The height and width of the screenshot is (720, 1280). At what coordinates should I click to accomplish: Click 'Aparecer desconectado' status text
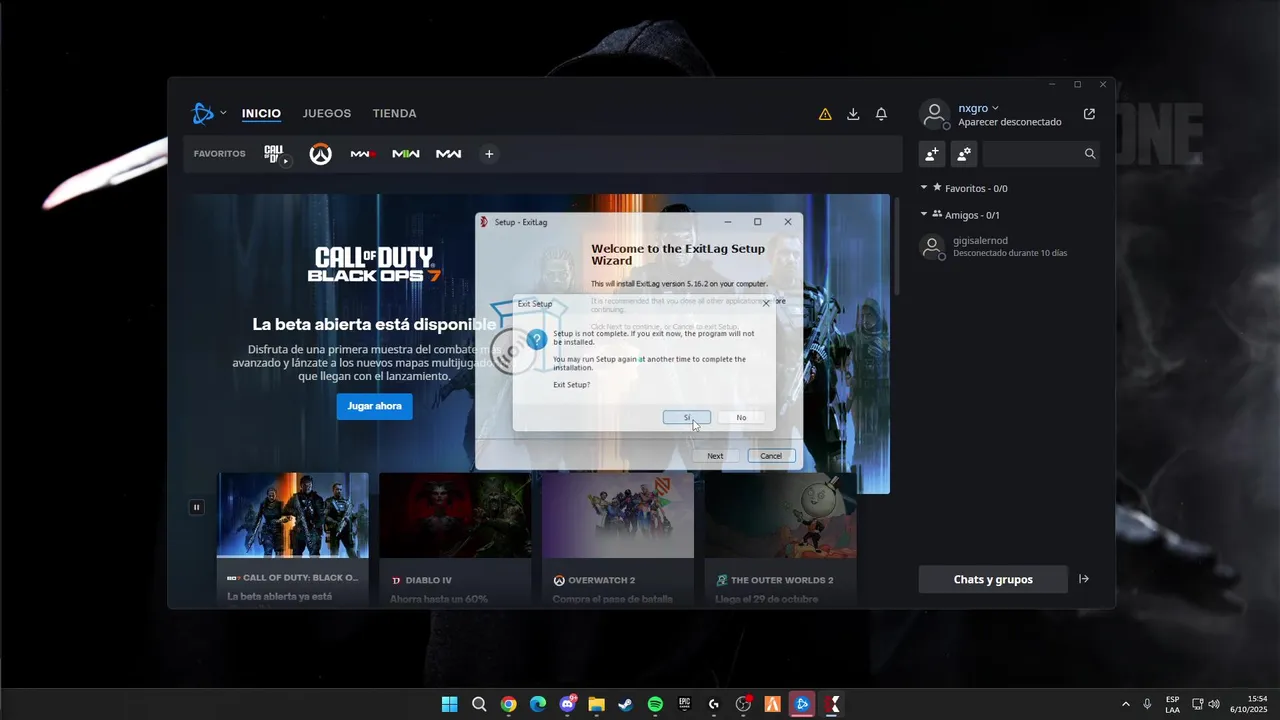1009,122
